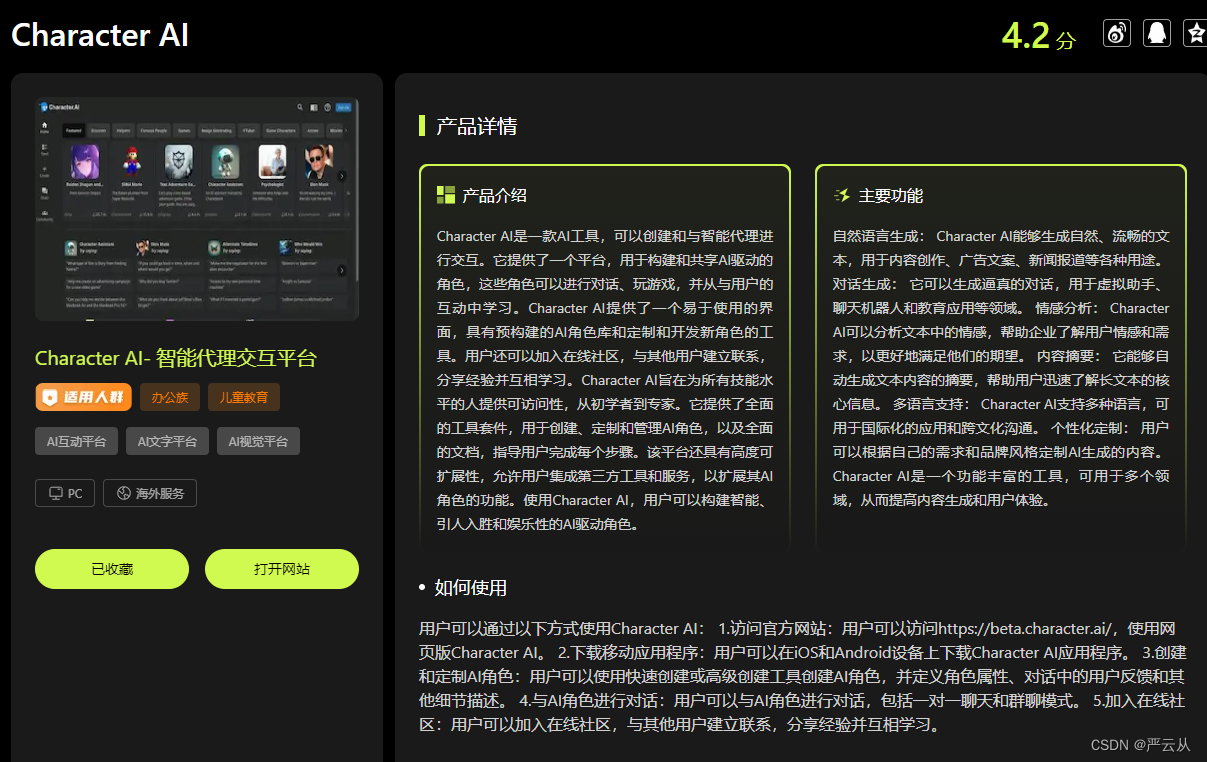The width and height of the screenshot is (1207, 762).
Task: Click the grid icon beside 产品介绍
Action: click(x=446, y=195)
